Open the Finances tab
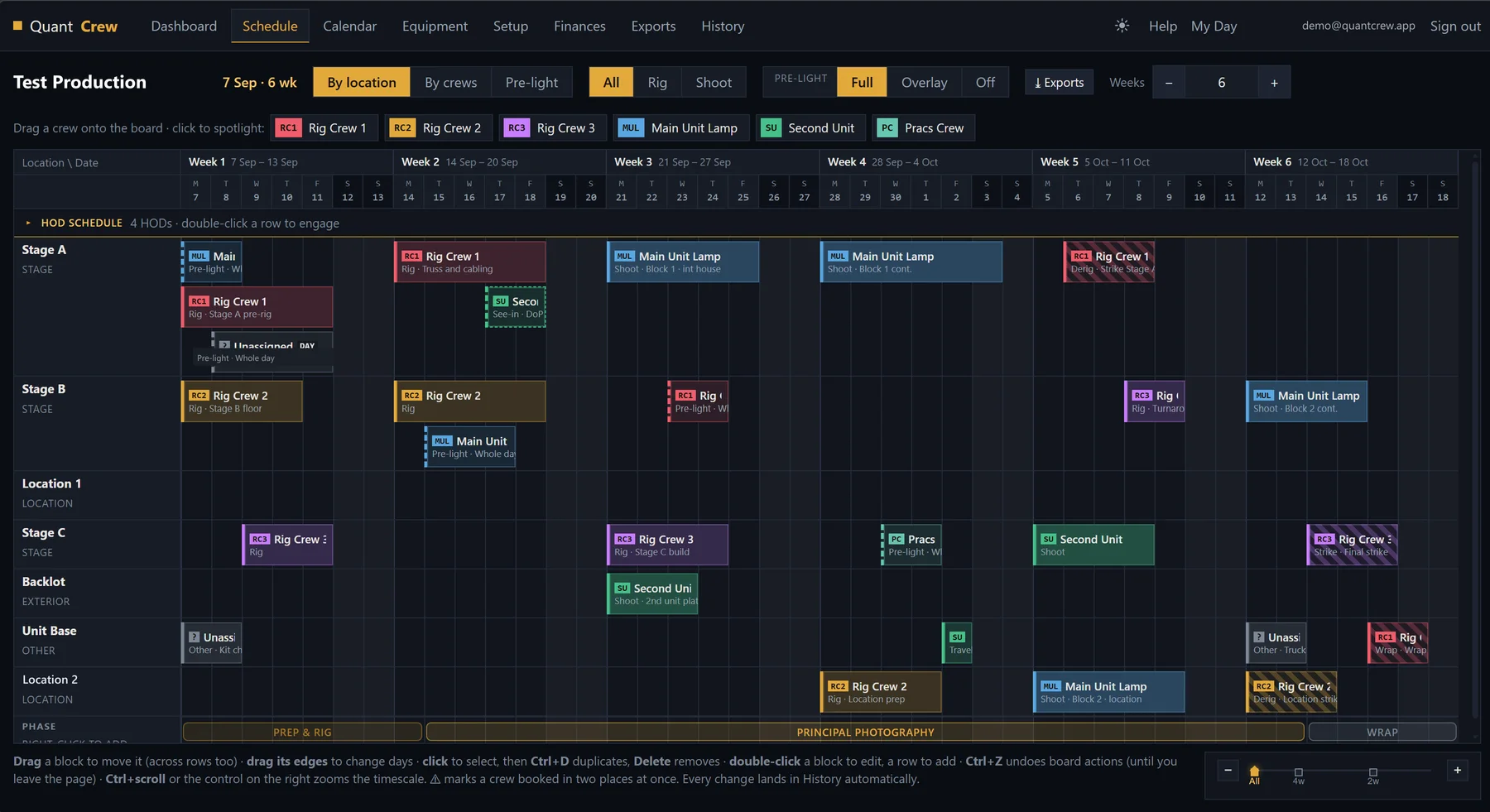Image resolution: width=1490 pixels, height=812 pixels. 579,26
